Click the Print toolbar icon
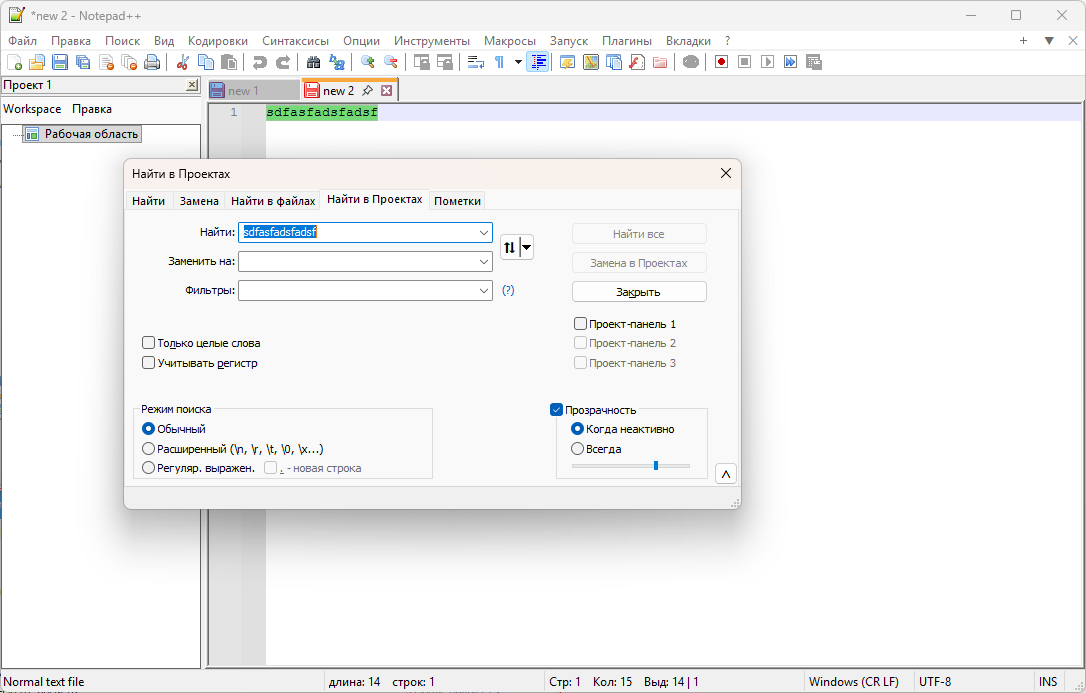1086x693 pixels. coord(152,62)
